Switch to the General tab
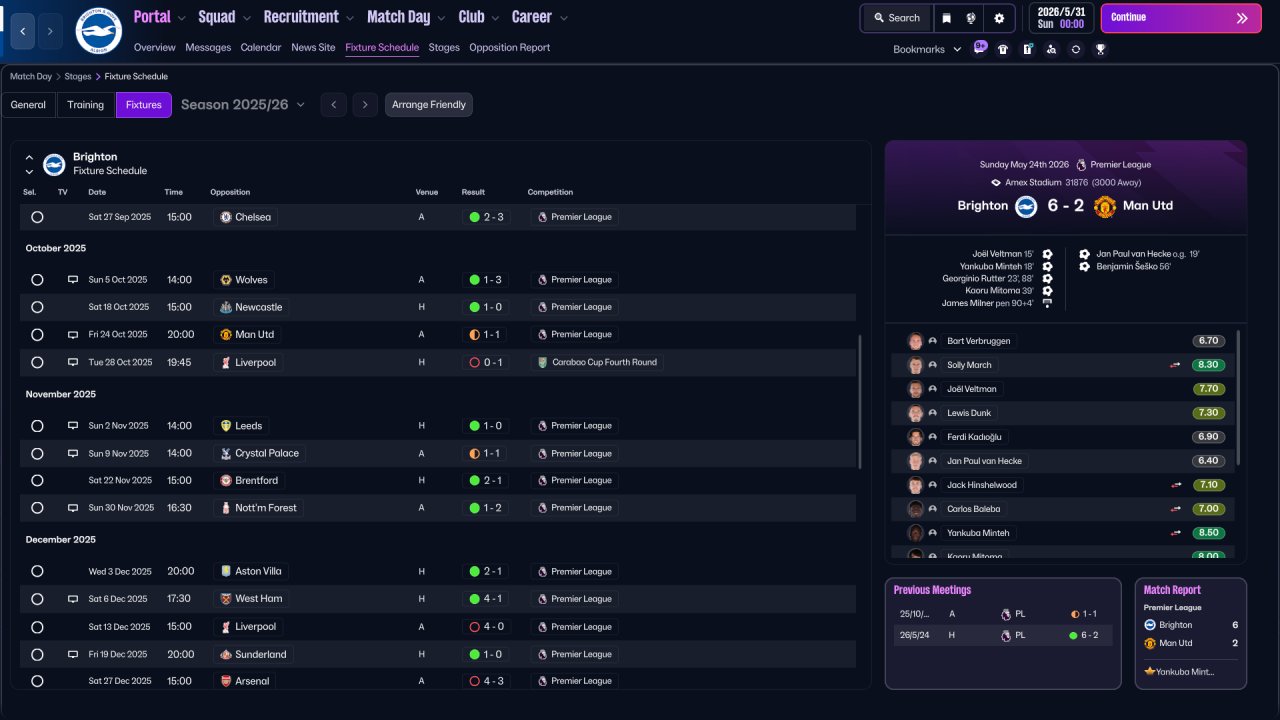 28,105
